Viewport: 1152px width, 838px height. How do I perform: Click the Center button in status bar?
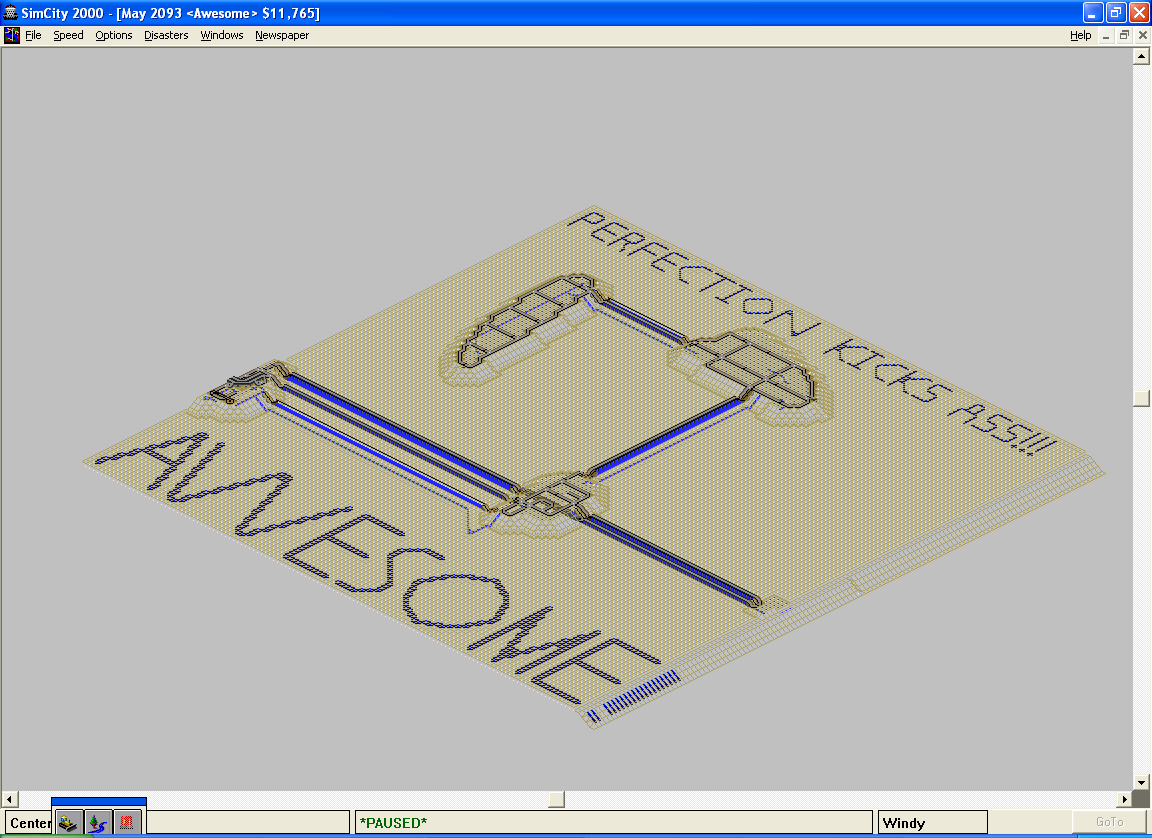(x=30, y=823)
